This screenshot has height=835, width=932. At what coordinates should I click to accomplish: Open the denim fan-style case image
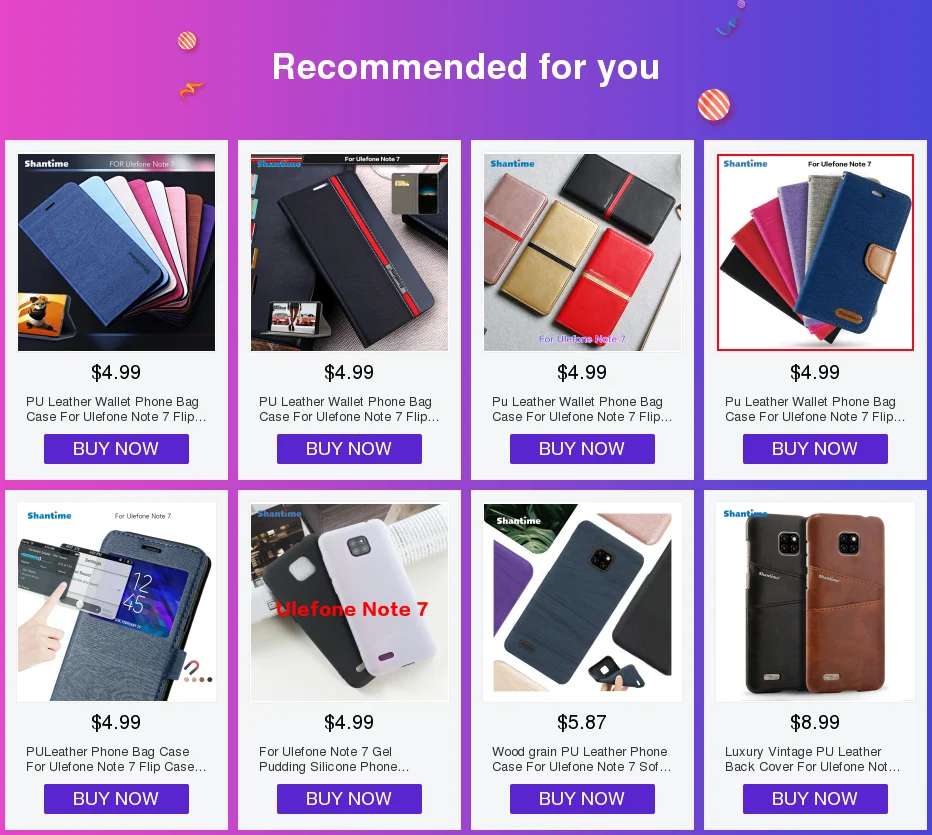coord(816,253)
